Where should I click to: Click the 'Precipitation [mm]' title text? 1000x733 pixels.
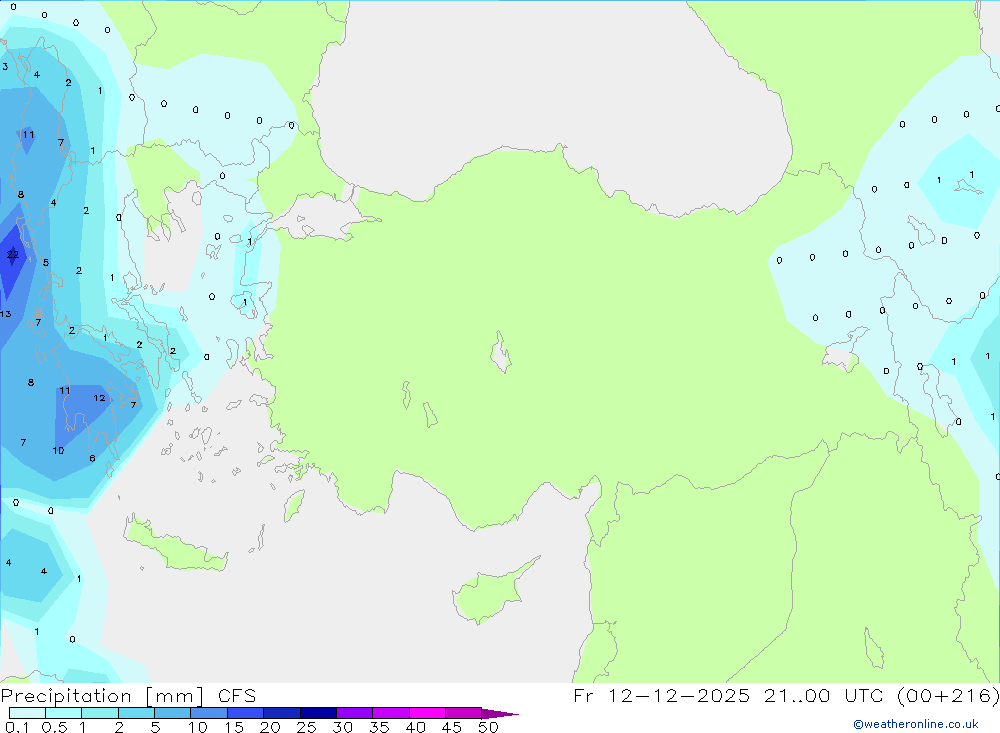[102, 696]
